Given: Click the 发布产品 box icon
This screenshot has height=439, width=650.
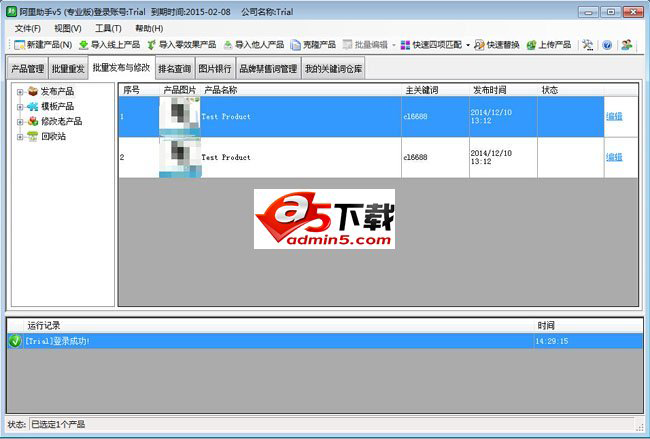Looking at the screenshot, I should tap(33, 91).
